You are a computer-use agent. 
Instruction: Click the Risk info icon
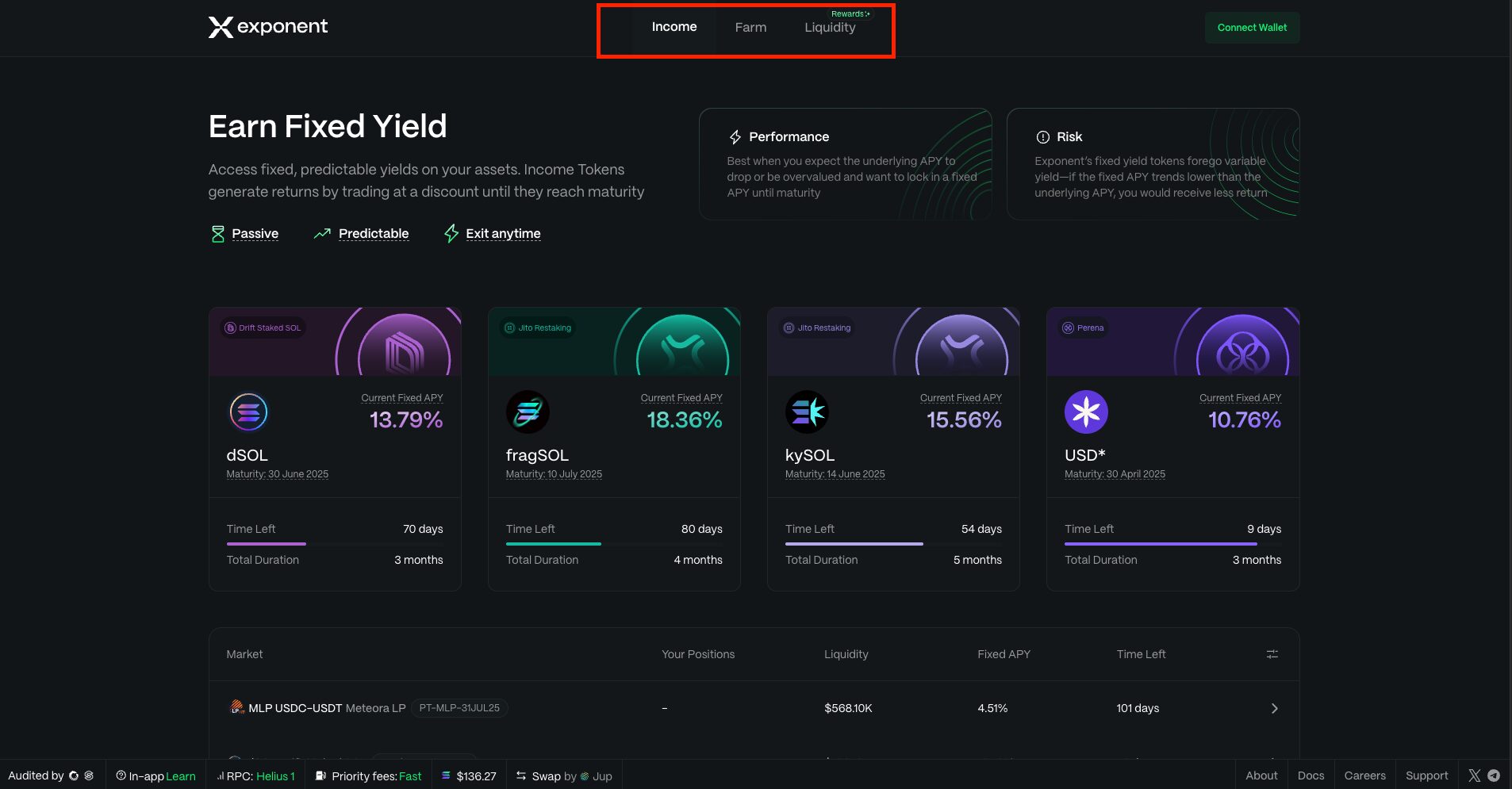tap(1042, 137)
